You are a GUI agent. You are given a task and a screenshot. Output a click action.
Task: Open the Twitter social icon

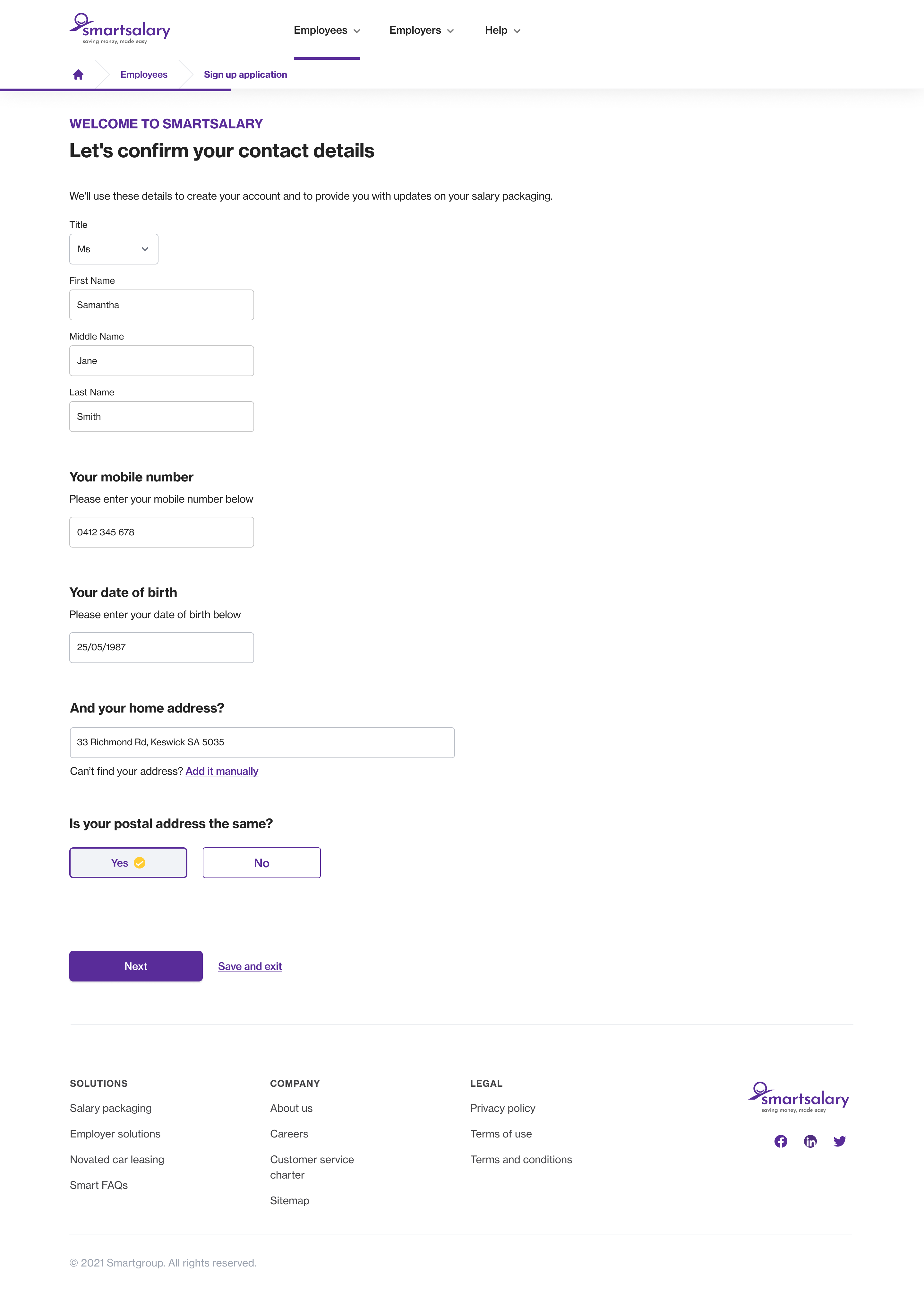coord(839,1141)
